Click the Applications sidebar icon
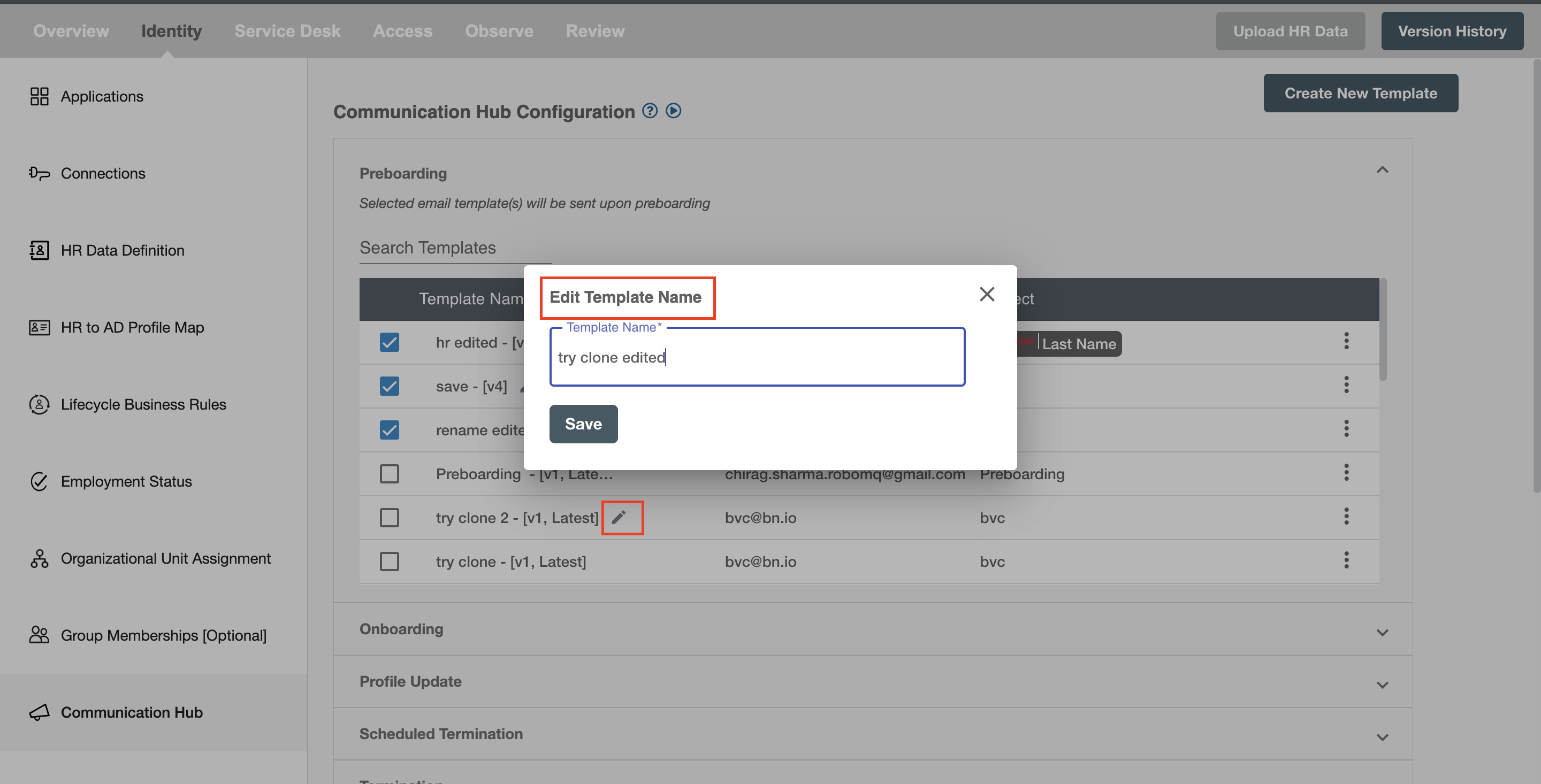This screenshot has width=1541, height=784. pos(39,97)
